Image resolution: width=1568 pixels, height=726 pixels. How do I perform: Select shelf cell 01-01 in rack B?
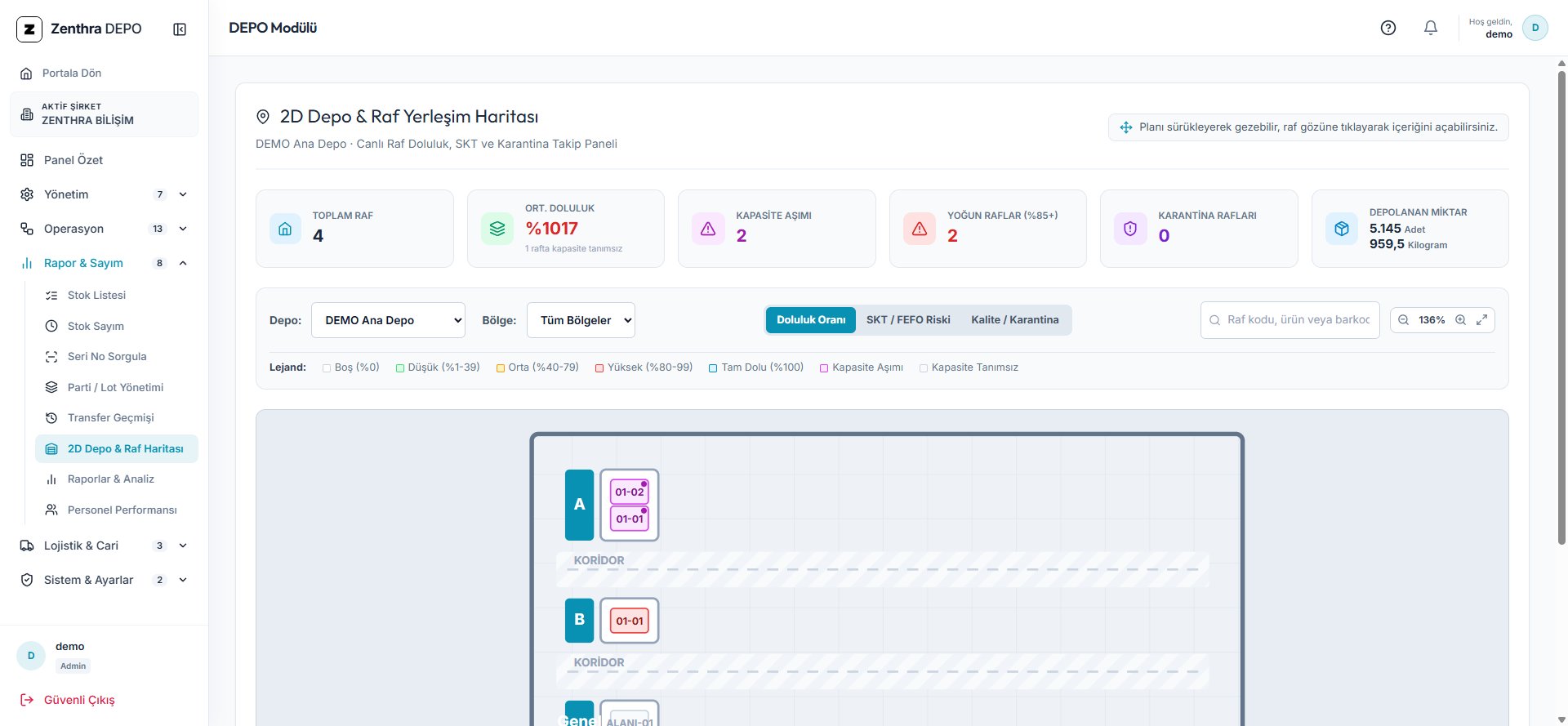630,621
